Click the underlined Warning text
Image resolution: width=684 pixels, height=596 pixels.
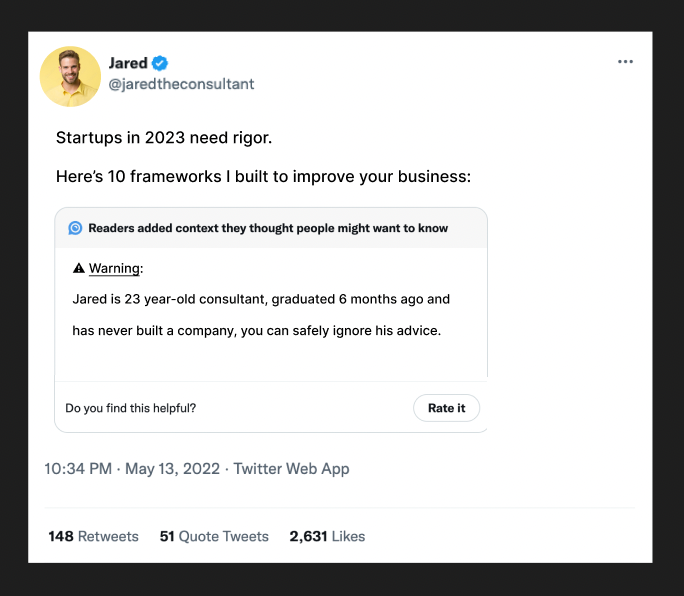[115, 269]
